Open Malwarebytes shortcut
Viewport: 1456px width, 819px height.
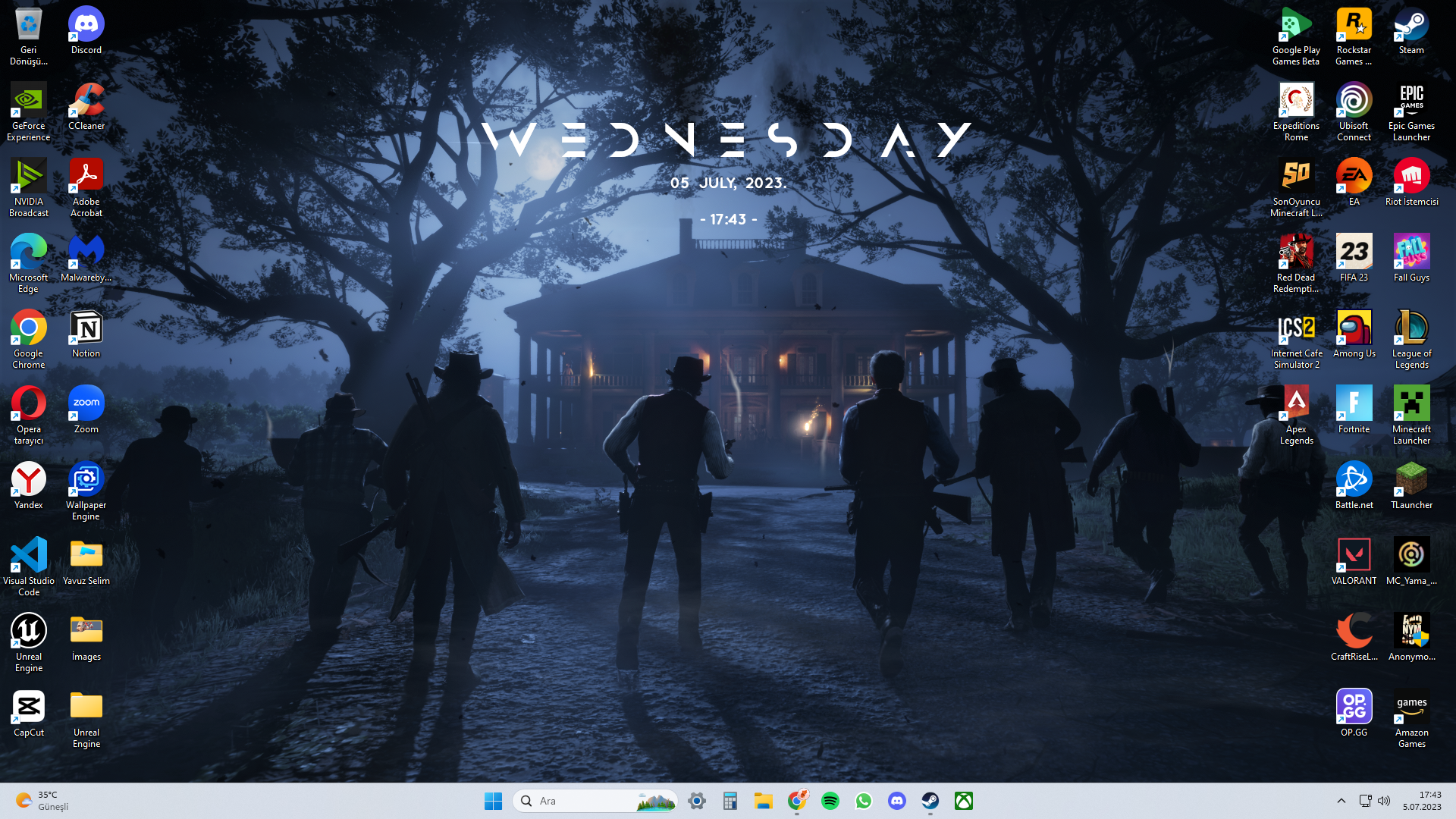(x=86, y=259)
